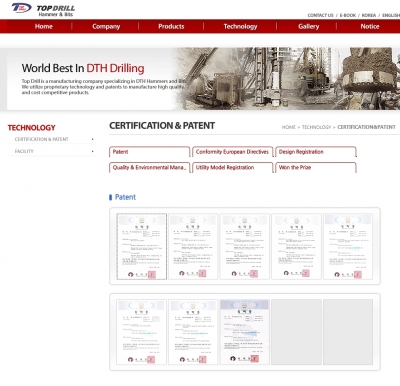Viewport: 400px width, 386px height.
Task: Open first patent certificate thumbnail
Action: click(x=142, y=246)
